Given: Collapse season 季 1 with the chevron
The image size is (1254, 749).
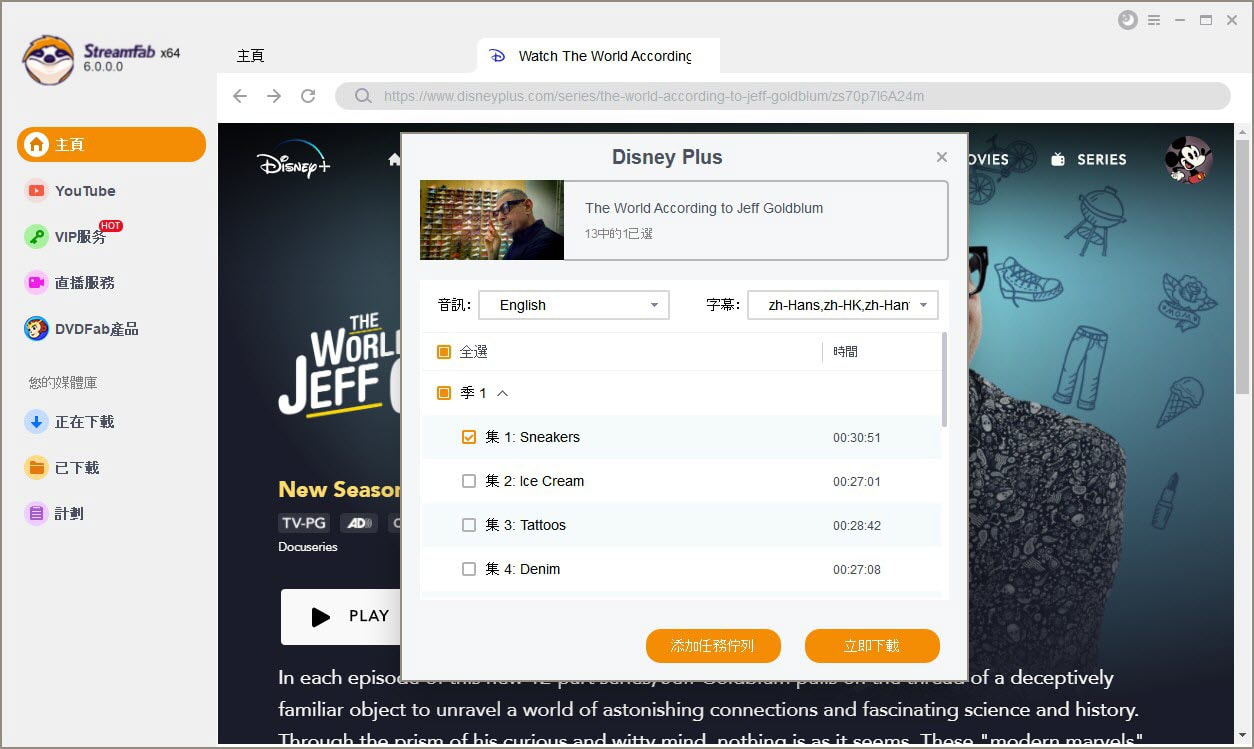Looking at the screenshot, I should (x=503, y=393).
